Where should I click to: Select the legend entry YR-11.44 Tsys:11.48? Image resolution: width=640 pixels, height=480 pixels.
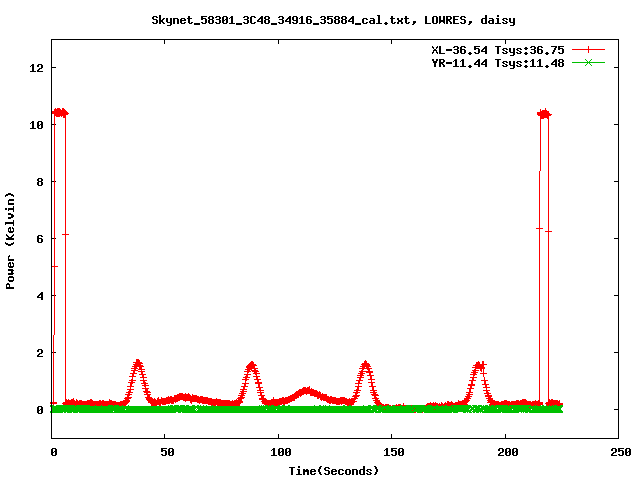tap(498, 63)
